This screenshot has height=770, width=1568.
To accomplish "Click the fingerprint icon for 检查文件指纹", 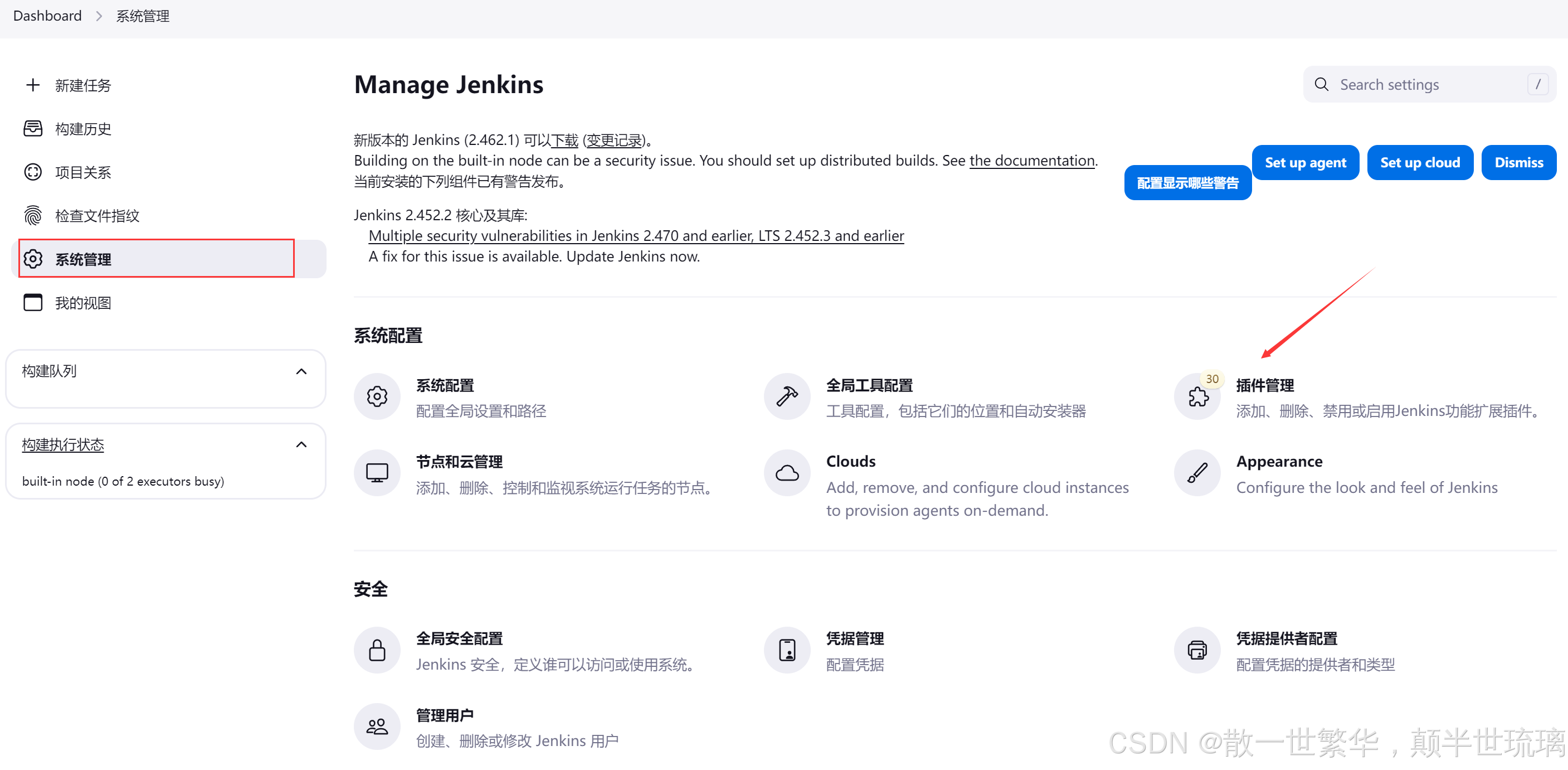I will point(33,216).
